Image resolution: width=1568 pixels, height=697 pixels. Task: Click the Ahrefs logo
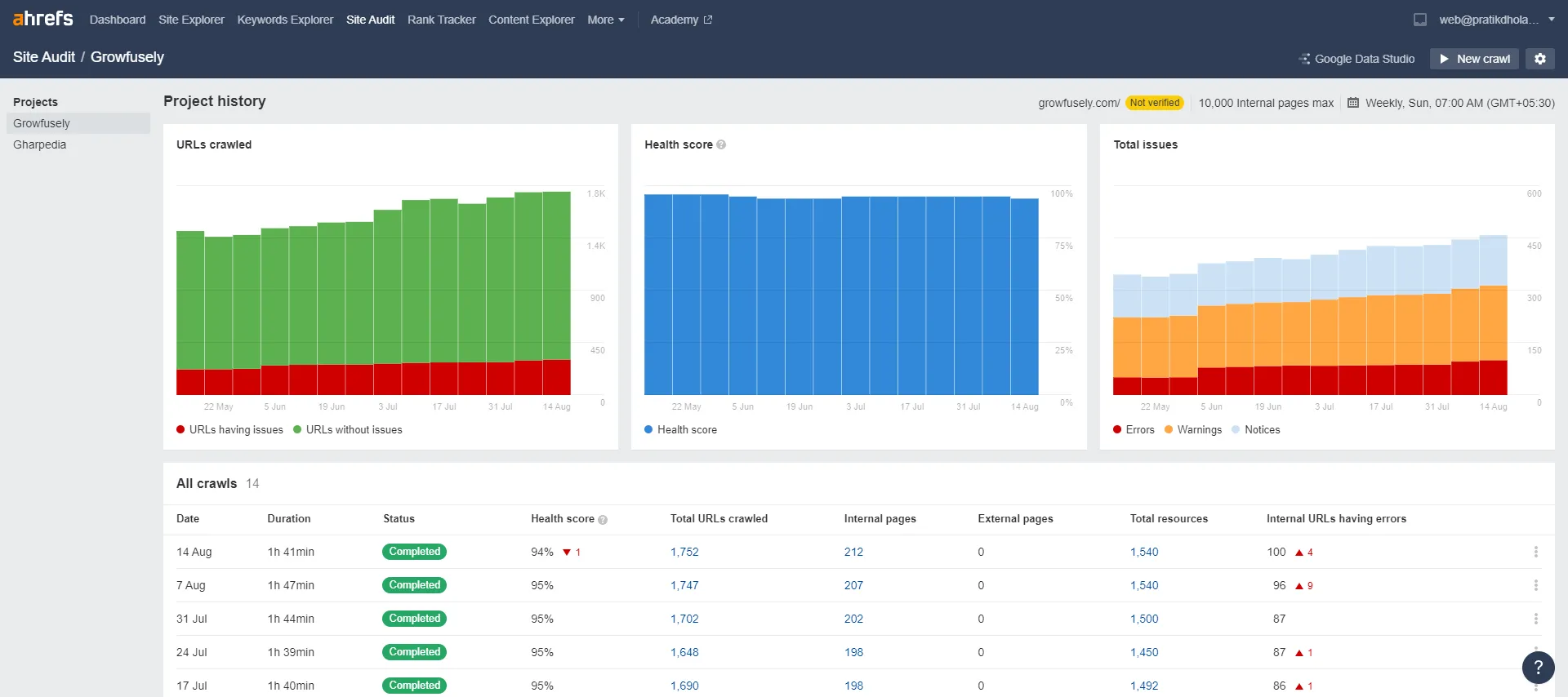tap(43, 19)
